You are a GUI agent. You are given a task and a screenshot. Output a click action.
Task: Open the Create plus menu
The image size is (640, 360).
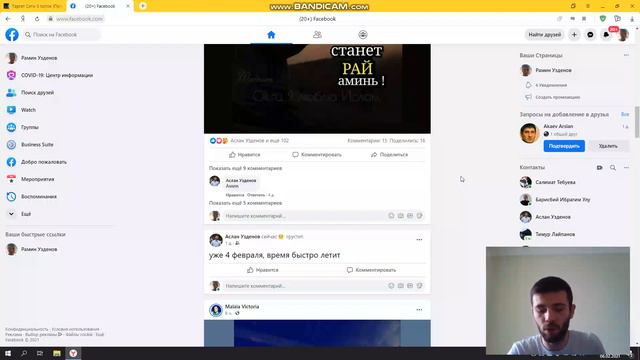574,35
